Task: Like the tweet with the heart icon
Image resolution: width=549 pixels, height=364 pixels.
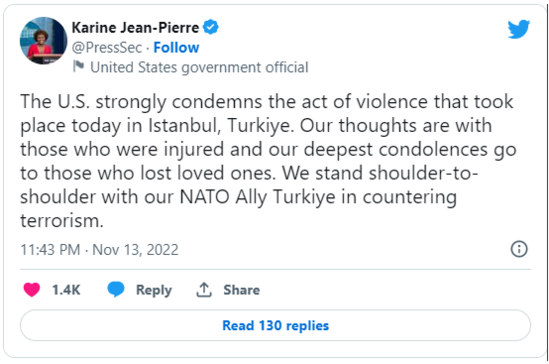Action: click(32, 290)
